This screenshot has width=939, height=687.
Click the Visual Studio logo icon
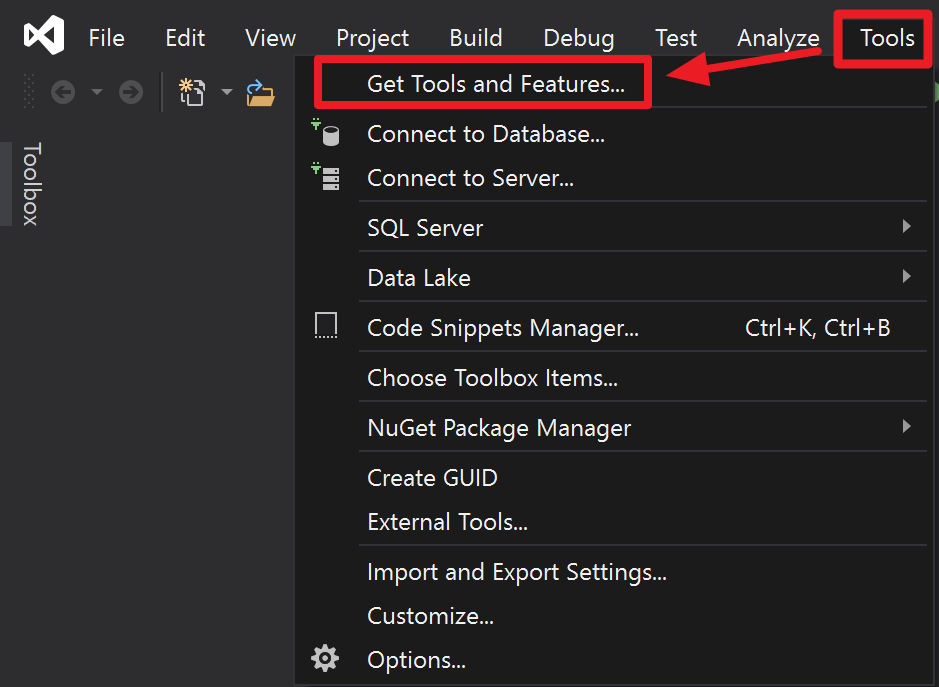pyautogui.click(x=42, y=36)
